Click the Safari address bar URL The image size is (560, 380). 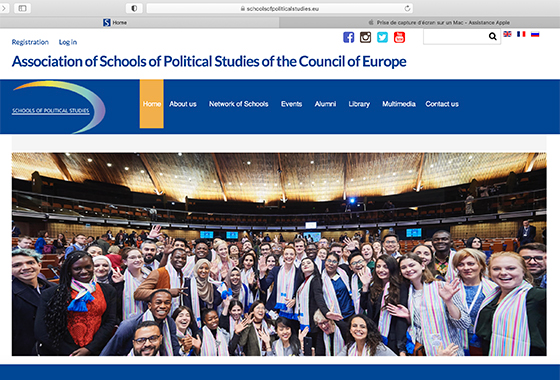pos(279,8)
